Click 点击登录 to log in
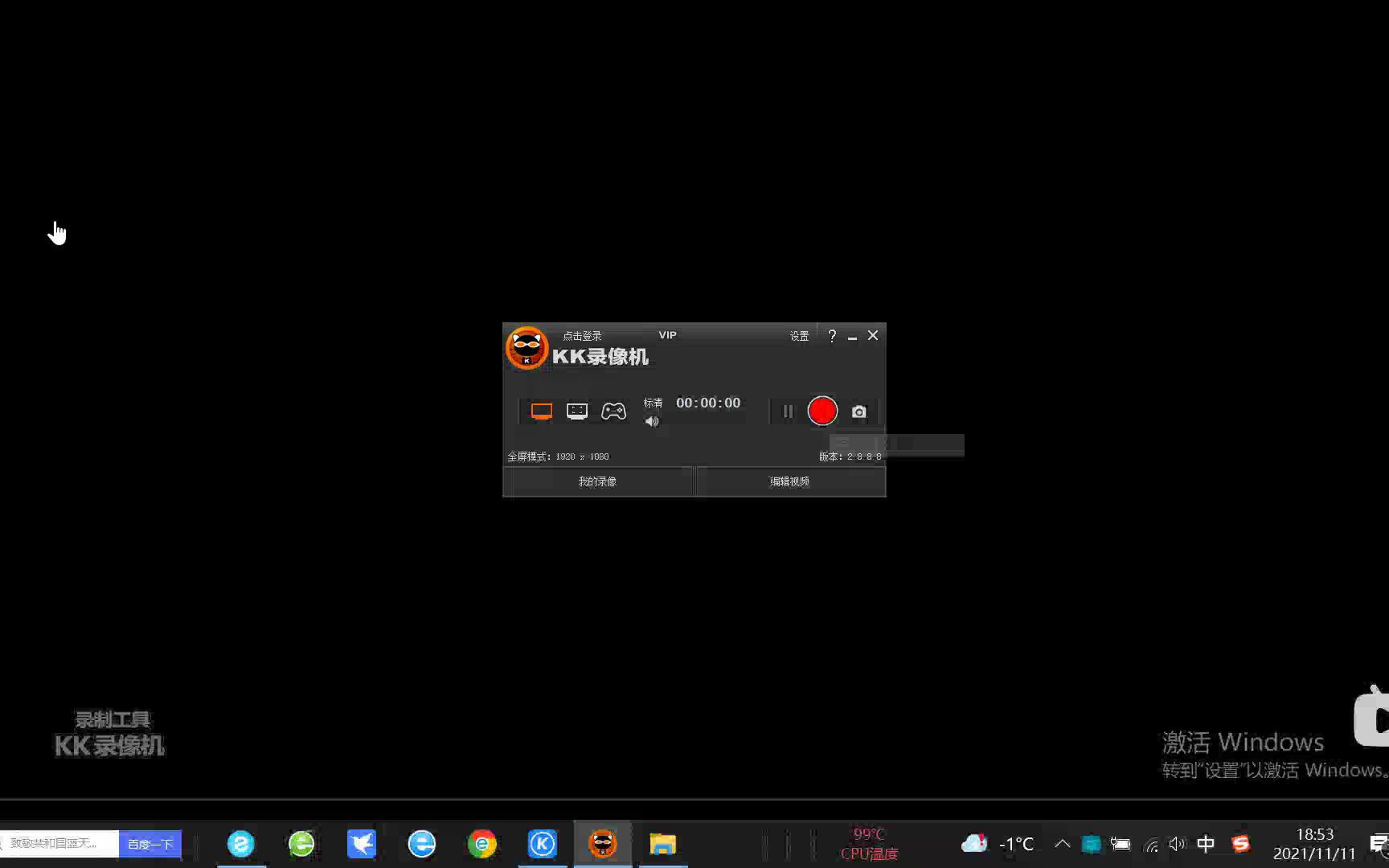The image size is (1389, 868). [582, 336]
